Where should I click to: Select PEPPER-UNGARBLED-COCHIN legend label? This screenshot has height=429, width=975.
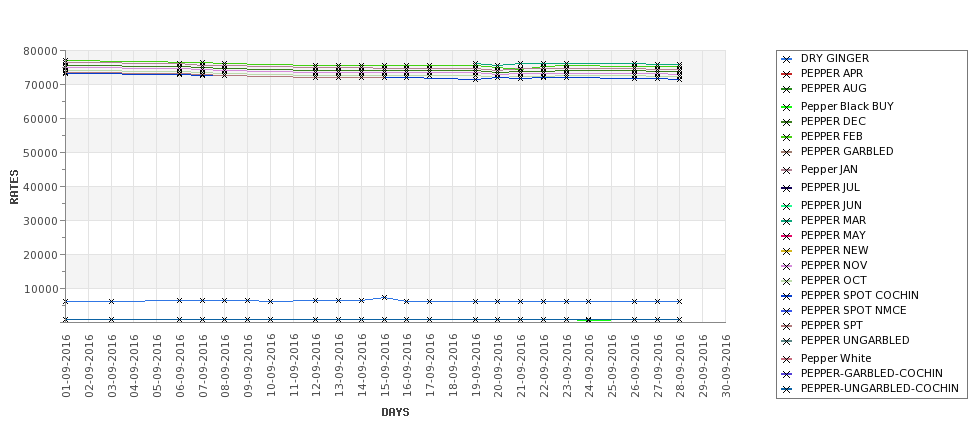879,389
